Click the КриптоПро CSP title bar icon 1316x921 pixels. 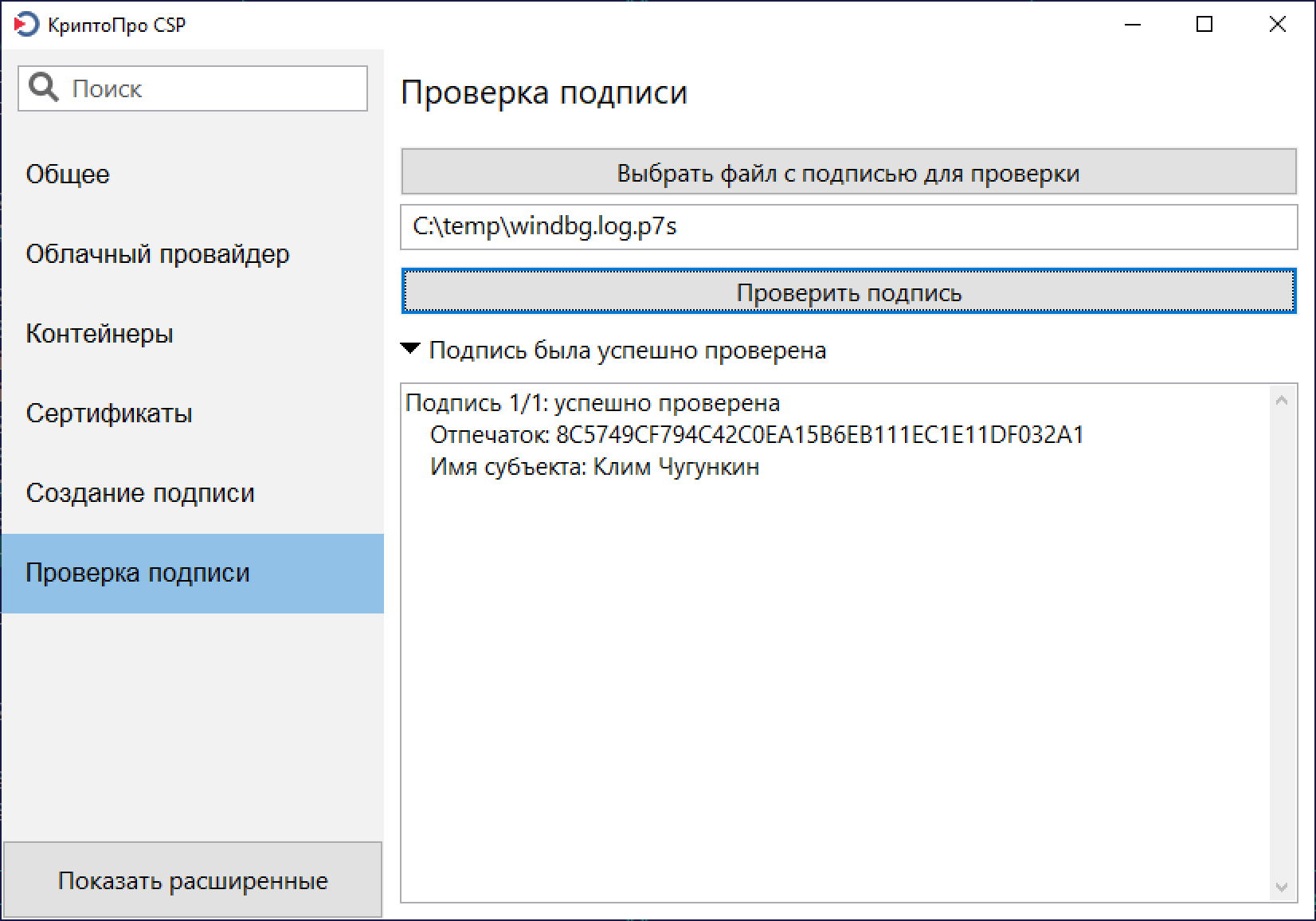pyautogui.click(x=25, y=25)
